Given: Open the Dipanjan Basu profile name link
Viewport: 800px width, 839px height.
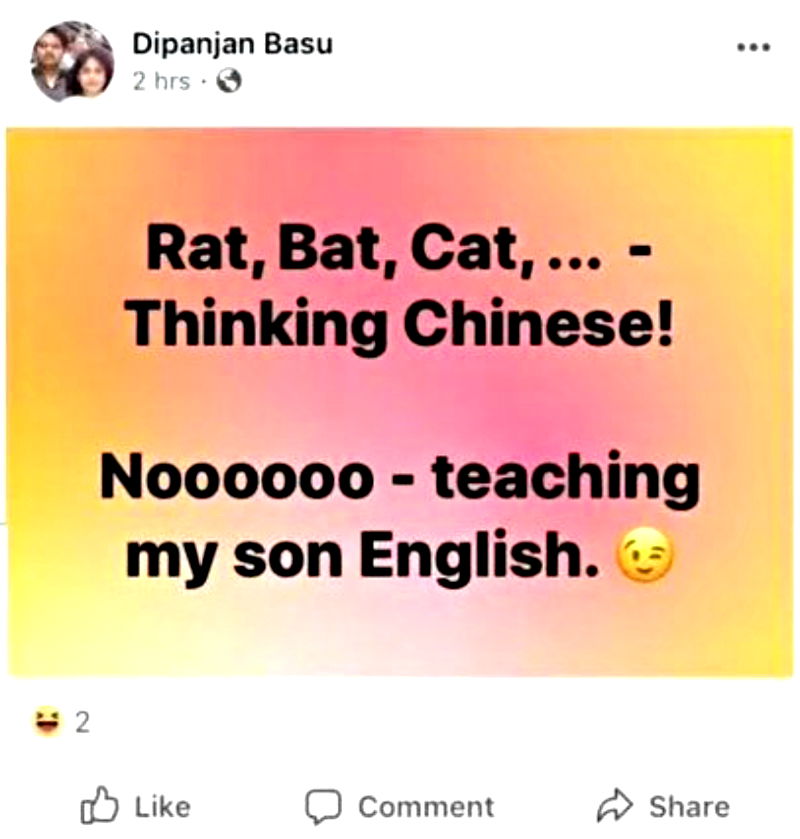Looking at the screenshot, I should 233,43.
